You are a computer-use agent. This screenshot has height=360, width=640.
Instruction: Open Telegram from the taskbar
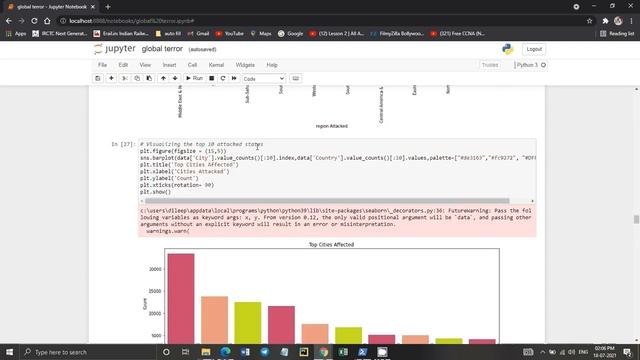(x=264, y=352)
